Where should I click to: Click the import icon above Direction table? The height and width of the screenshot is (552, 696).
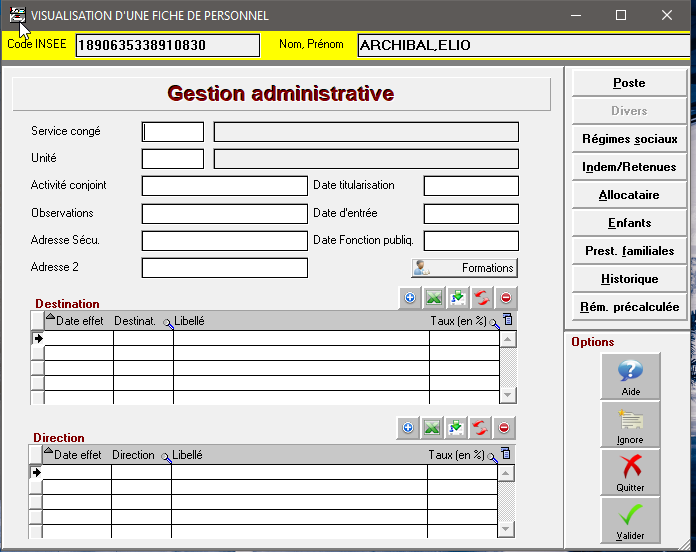coord(457,428)
